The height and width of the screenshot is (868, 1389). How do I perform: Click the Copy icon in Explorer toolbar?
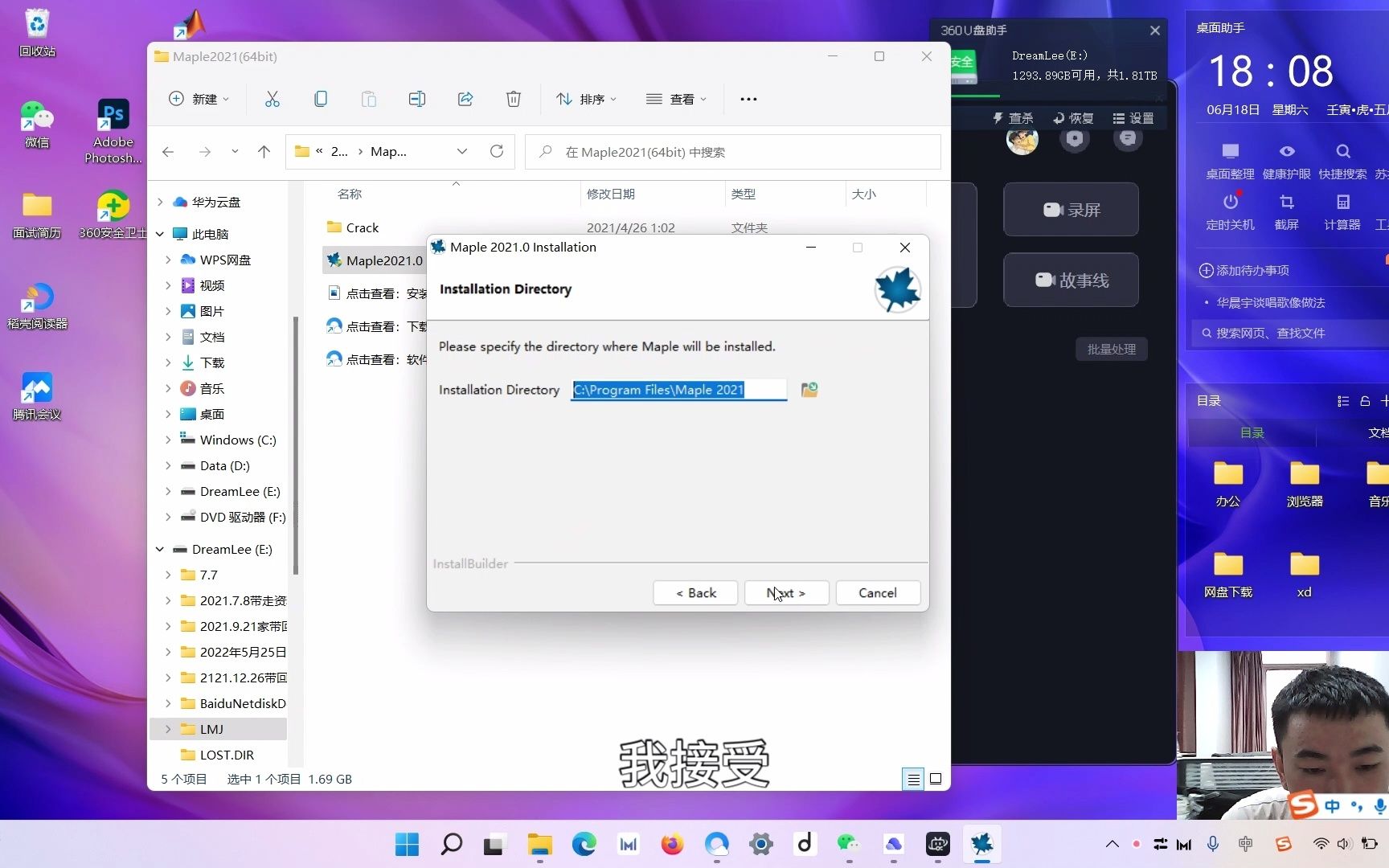pos(321,99)
